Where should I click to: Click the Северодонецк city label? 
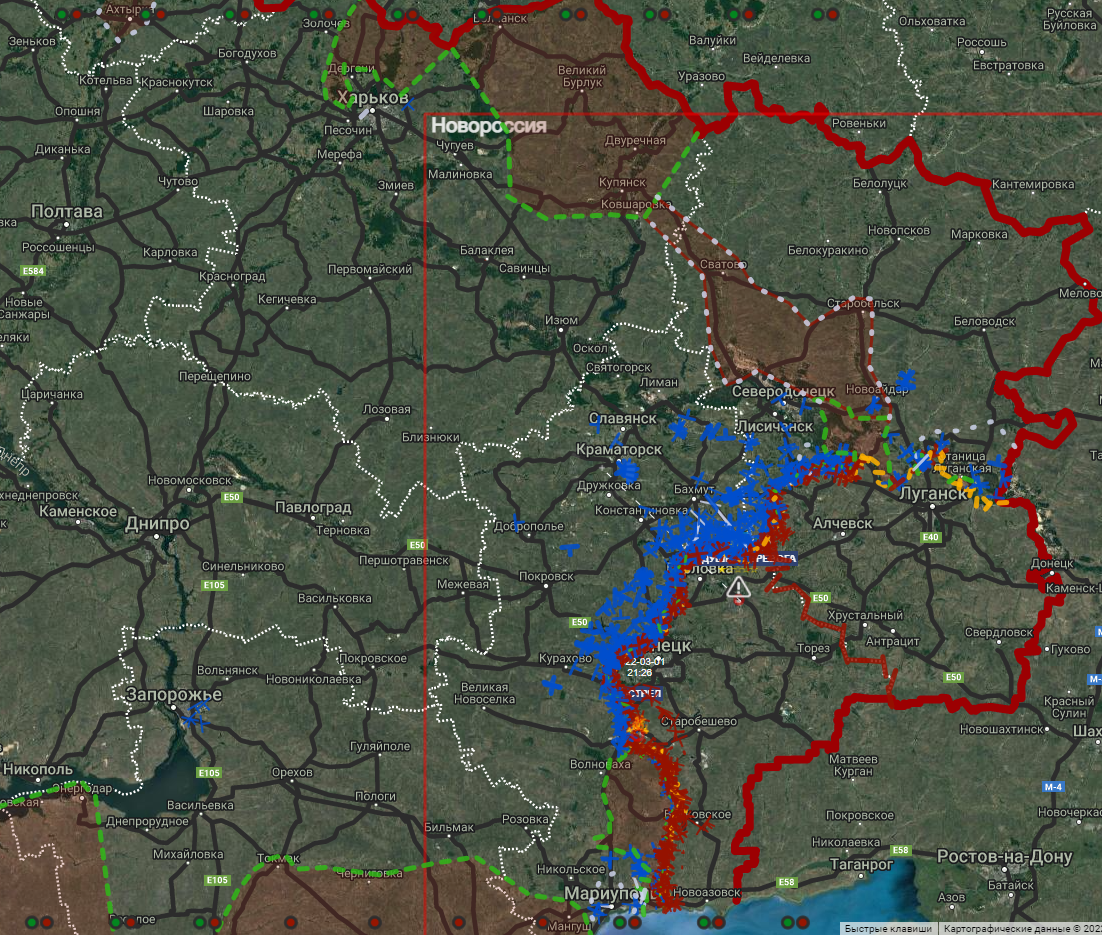[x=783, y=391]
